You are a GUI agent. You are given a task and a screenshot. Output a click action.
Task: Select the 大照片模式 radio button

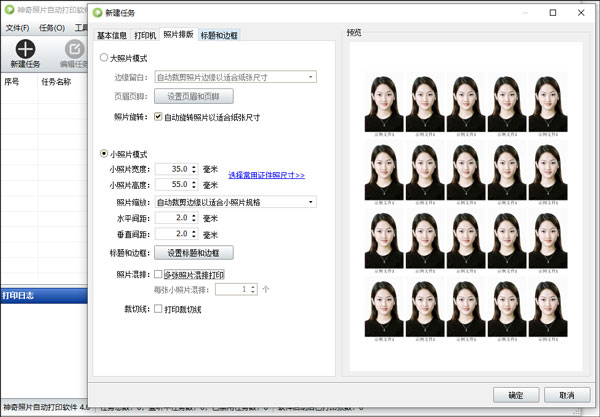104,59
